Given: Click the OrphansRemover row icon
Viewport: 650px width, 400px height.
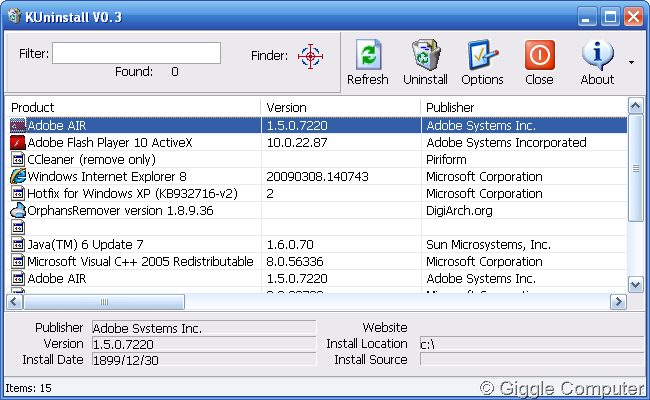Looking at the screenshot, I should [17, 211].
